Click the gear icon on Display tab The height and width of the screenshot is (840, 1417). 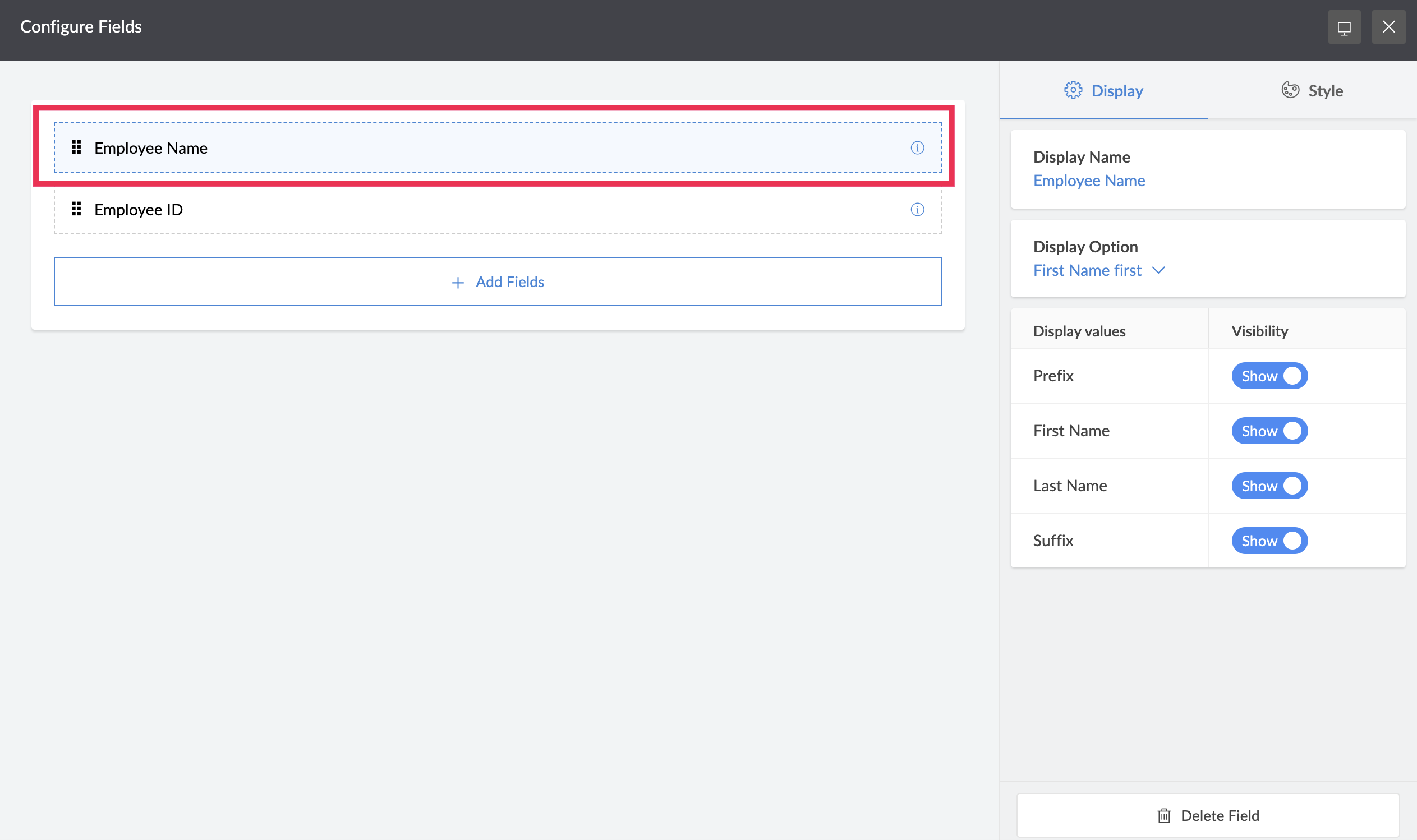click(1072, 90)
